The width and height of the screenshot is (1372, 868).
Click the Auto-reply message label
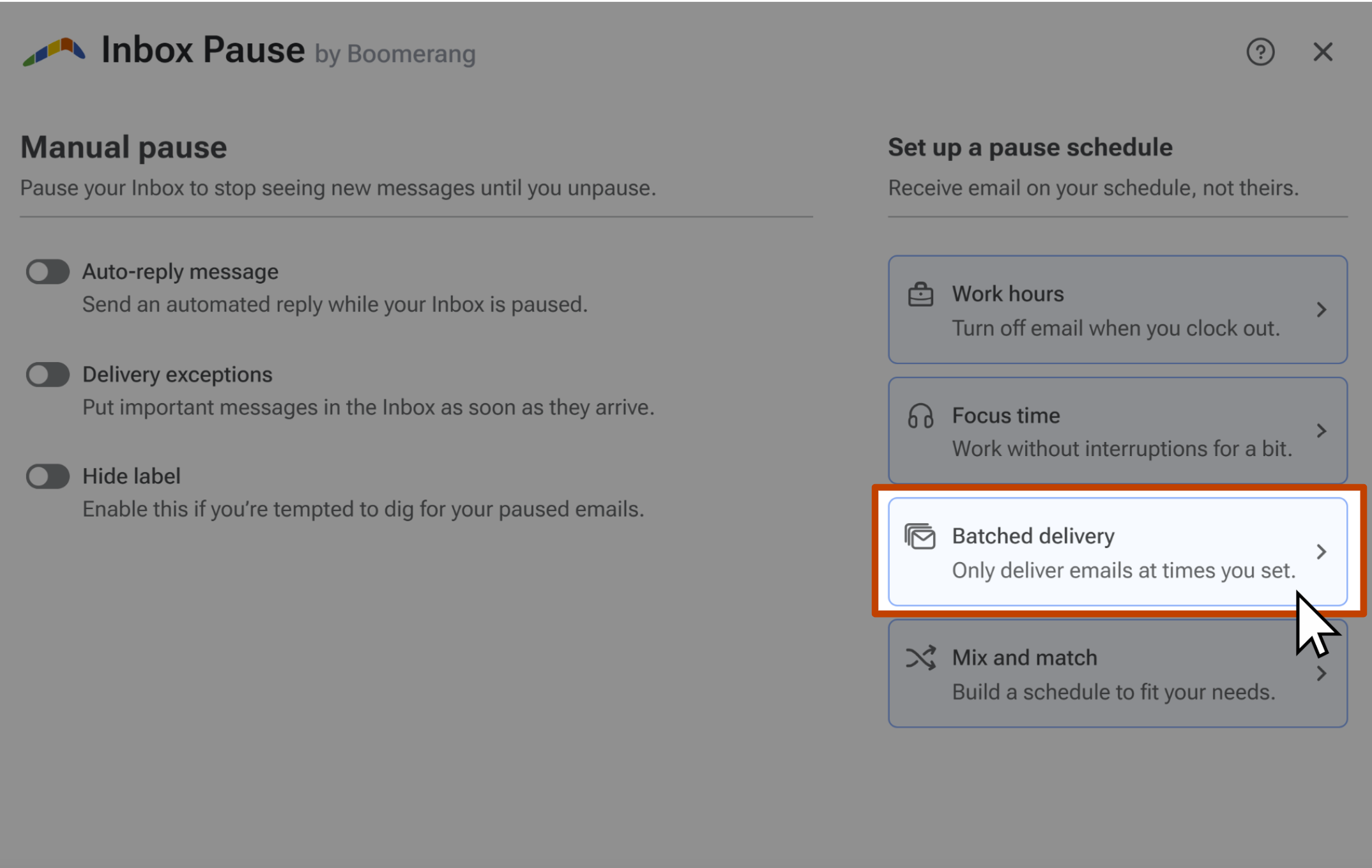pos(180,272)
